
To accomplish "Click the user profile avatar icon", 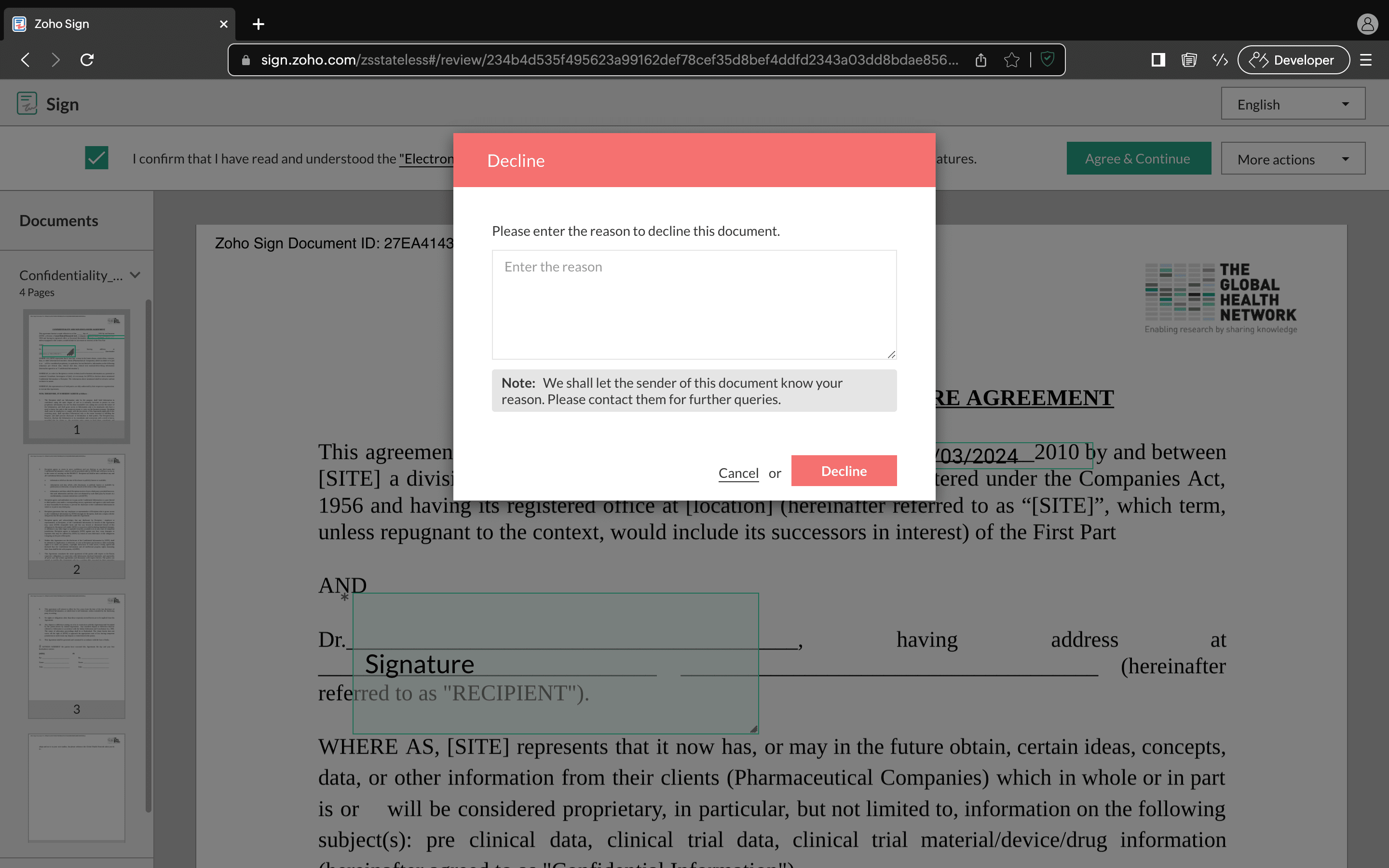I will (x=1368, y=24).
